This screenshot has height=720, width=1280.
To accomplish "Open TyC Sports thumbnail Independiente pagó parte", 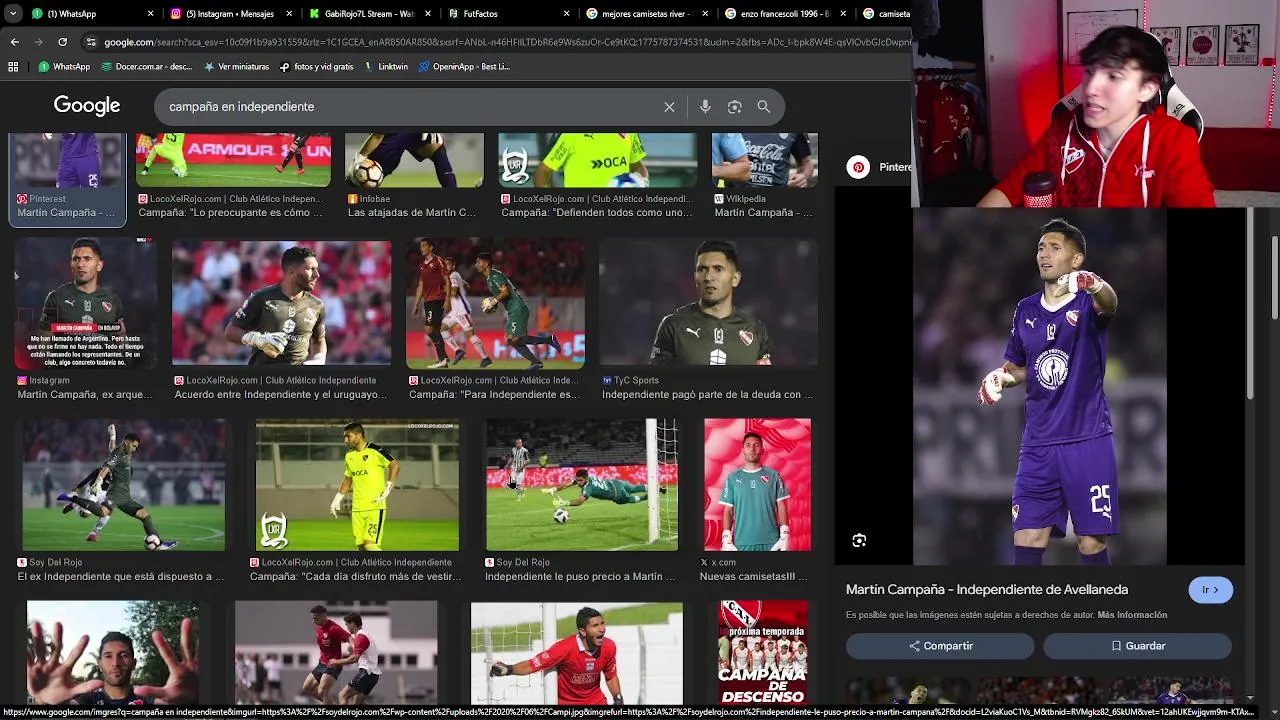I will point(708,303).
